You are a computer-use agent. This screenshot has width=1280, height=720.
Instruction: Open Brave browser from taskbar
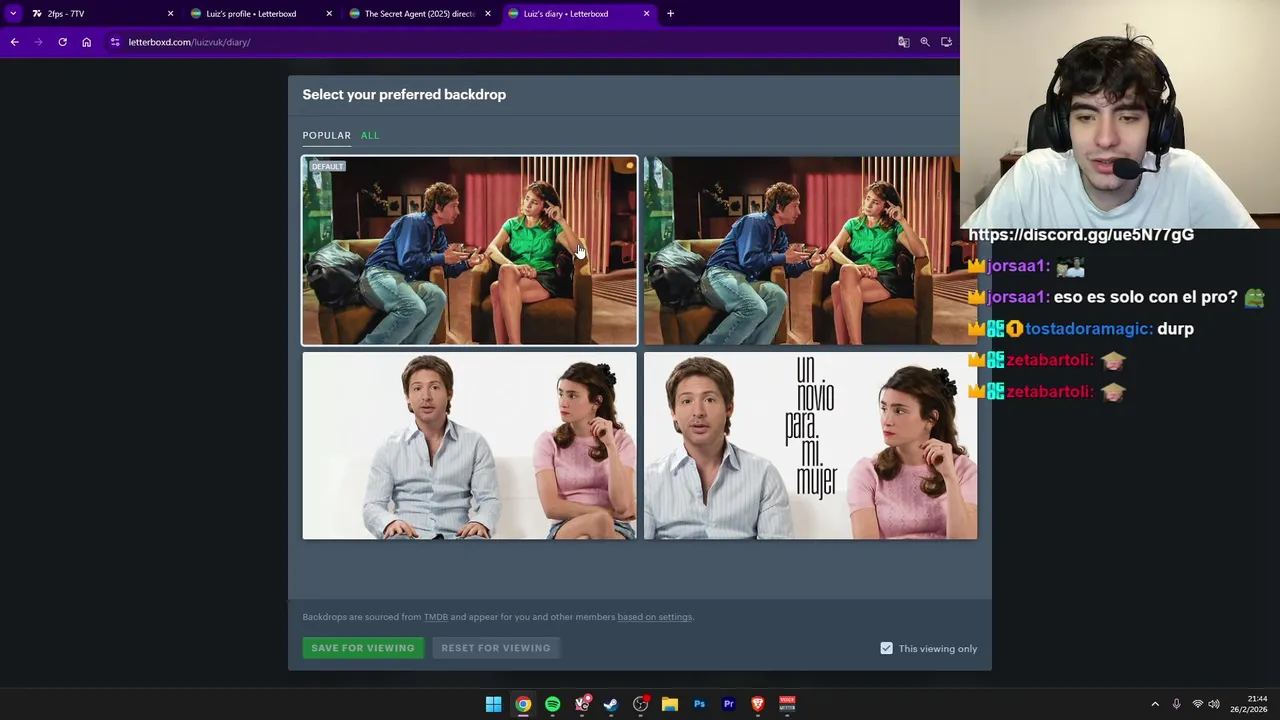tap(758, 704)
